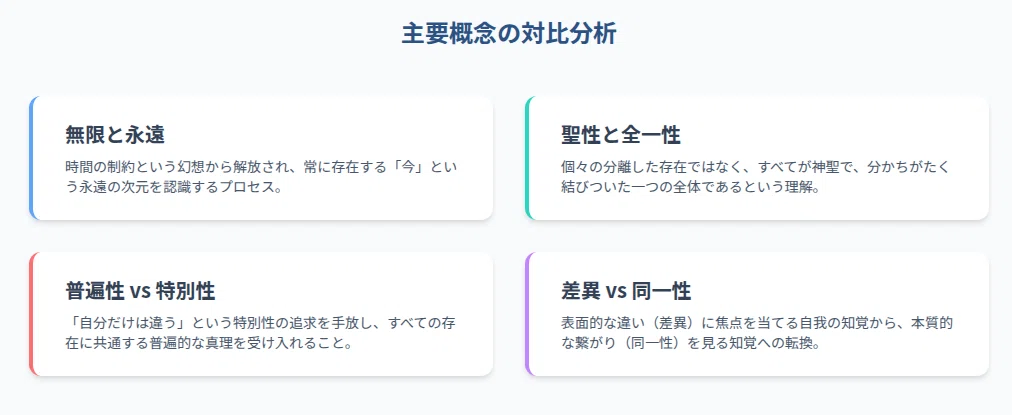Image resolution: width=1012 pixels, height=415 pixels.
Task: Select the 無限と永遠 card title
Action: click(x=115, y=135)
